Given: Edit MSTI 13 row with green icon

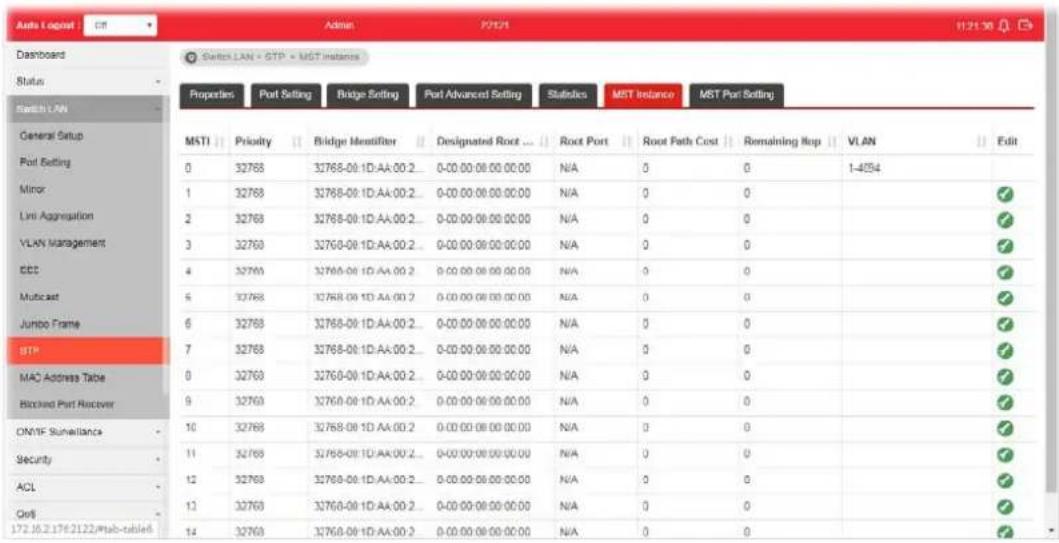Looking at the screenshot, I should [1006, 506].
